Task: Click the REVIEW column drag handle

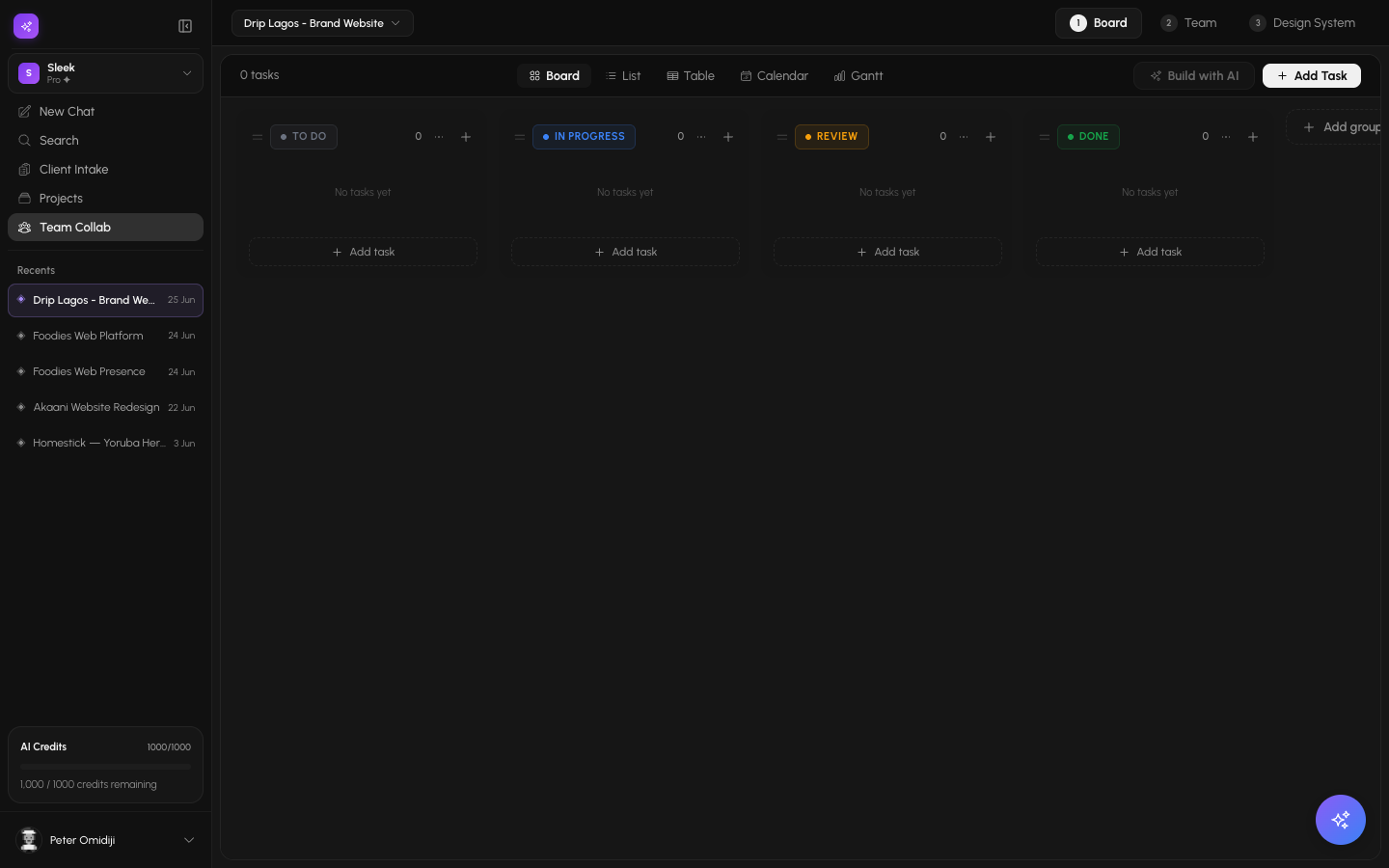Action: 782,137
